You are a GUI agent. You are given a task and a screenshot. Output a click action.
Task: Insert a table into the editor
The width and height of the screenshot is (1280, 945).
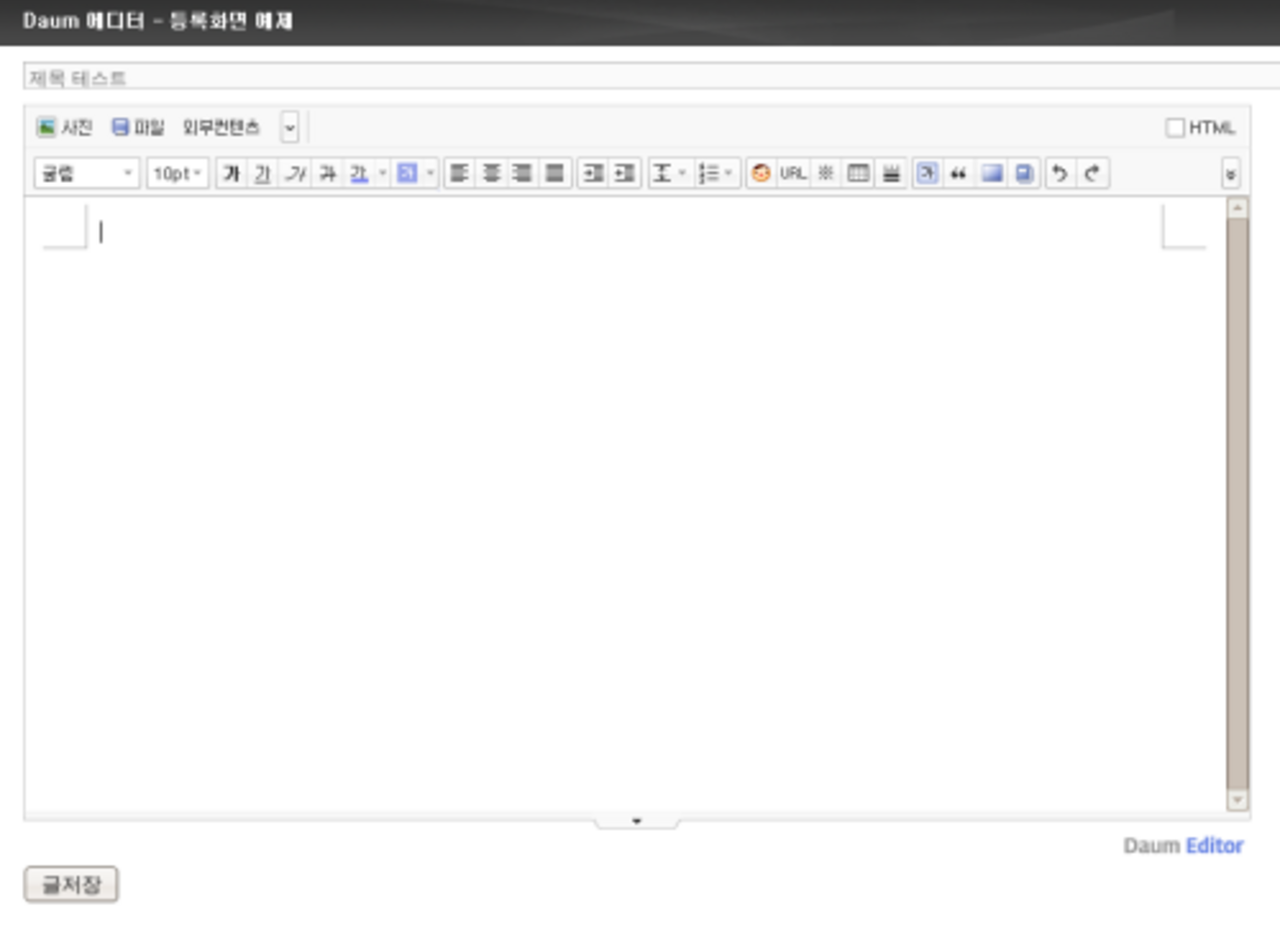858,174
